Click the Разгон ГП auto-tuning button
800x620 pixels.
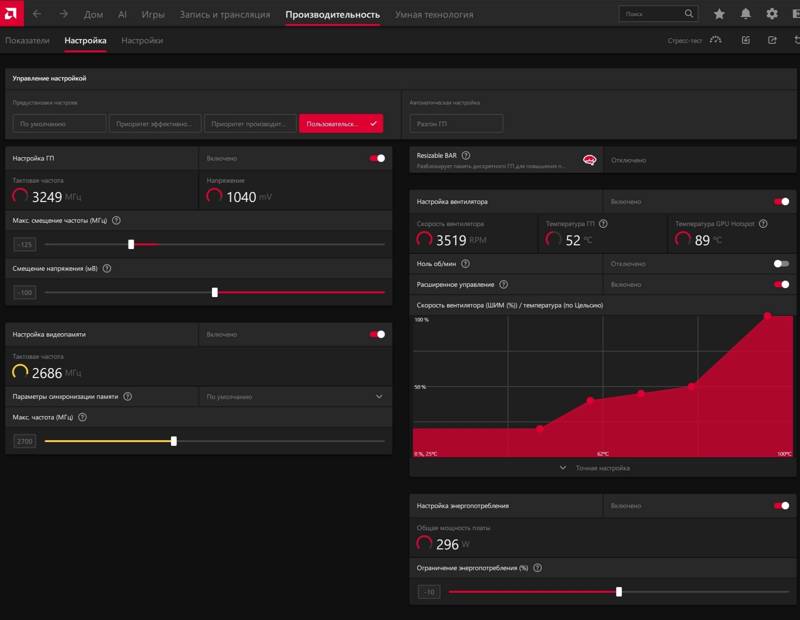point(456,123)
